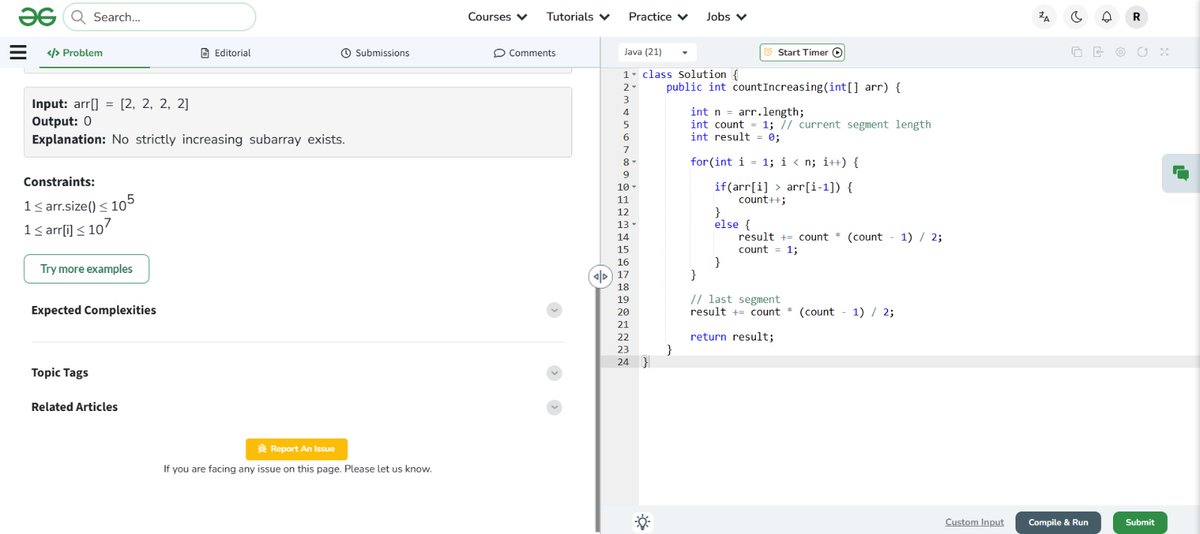This screenshot has height=534, width=1200.
Task: Open the Custom Input link
Action: [974, 522]
